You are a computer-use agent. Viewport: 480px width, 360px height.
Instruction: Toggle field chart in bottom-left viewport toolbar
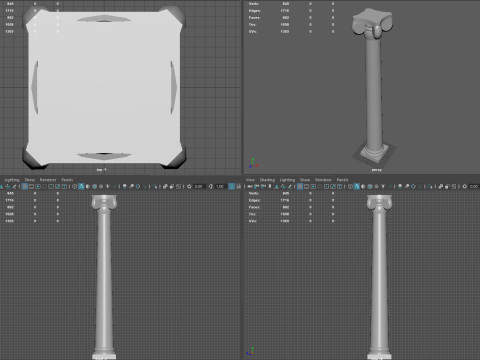pyautogui.click(x=51, y=187)
